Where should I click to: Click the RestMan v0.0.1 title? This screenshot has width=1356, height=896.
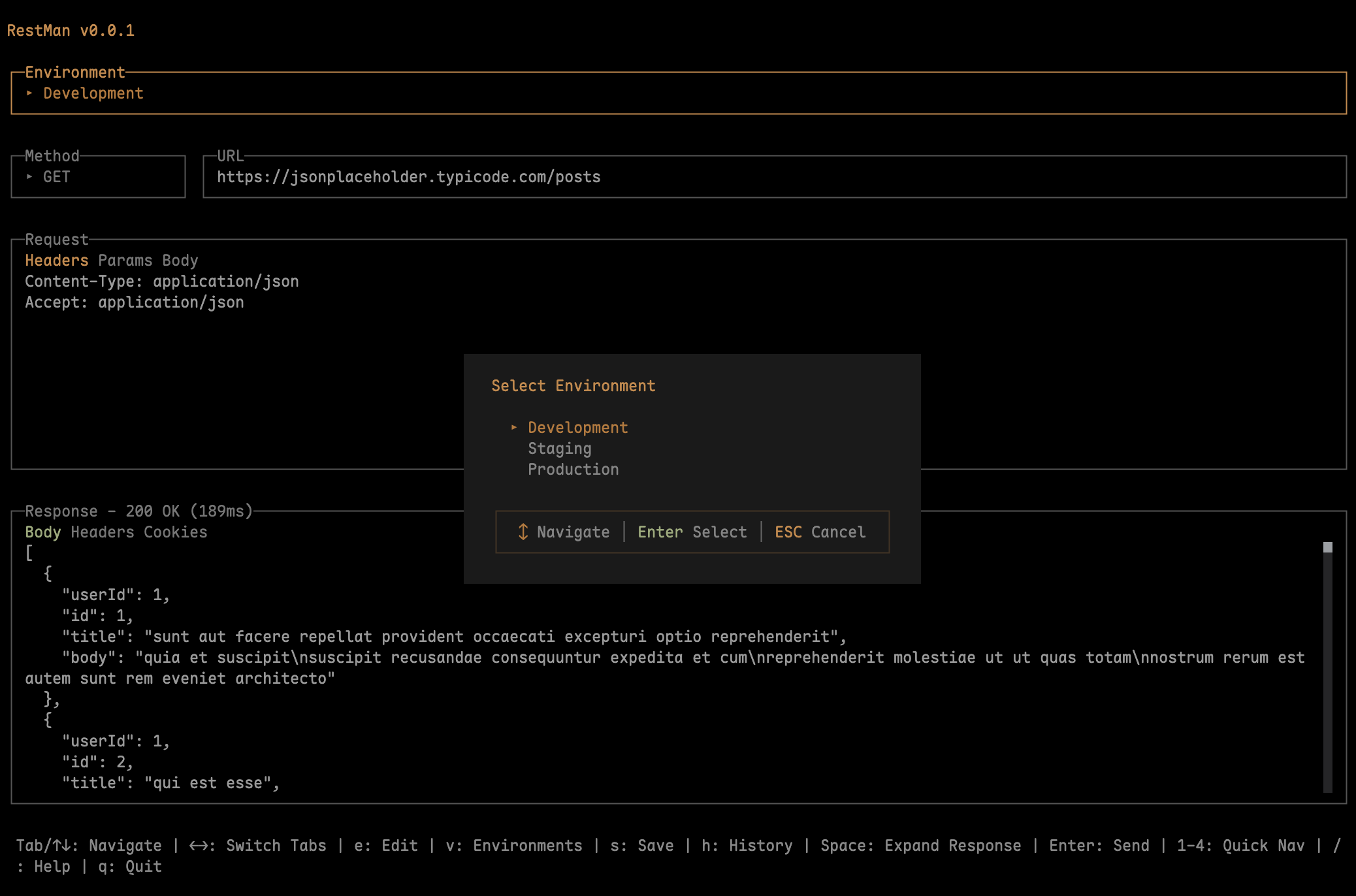coord(71,30)
